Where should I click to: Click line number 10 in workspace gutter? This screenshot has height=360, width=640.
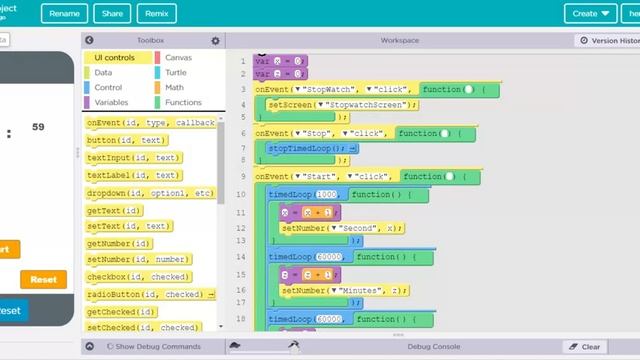tap(241, 195)
